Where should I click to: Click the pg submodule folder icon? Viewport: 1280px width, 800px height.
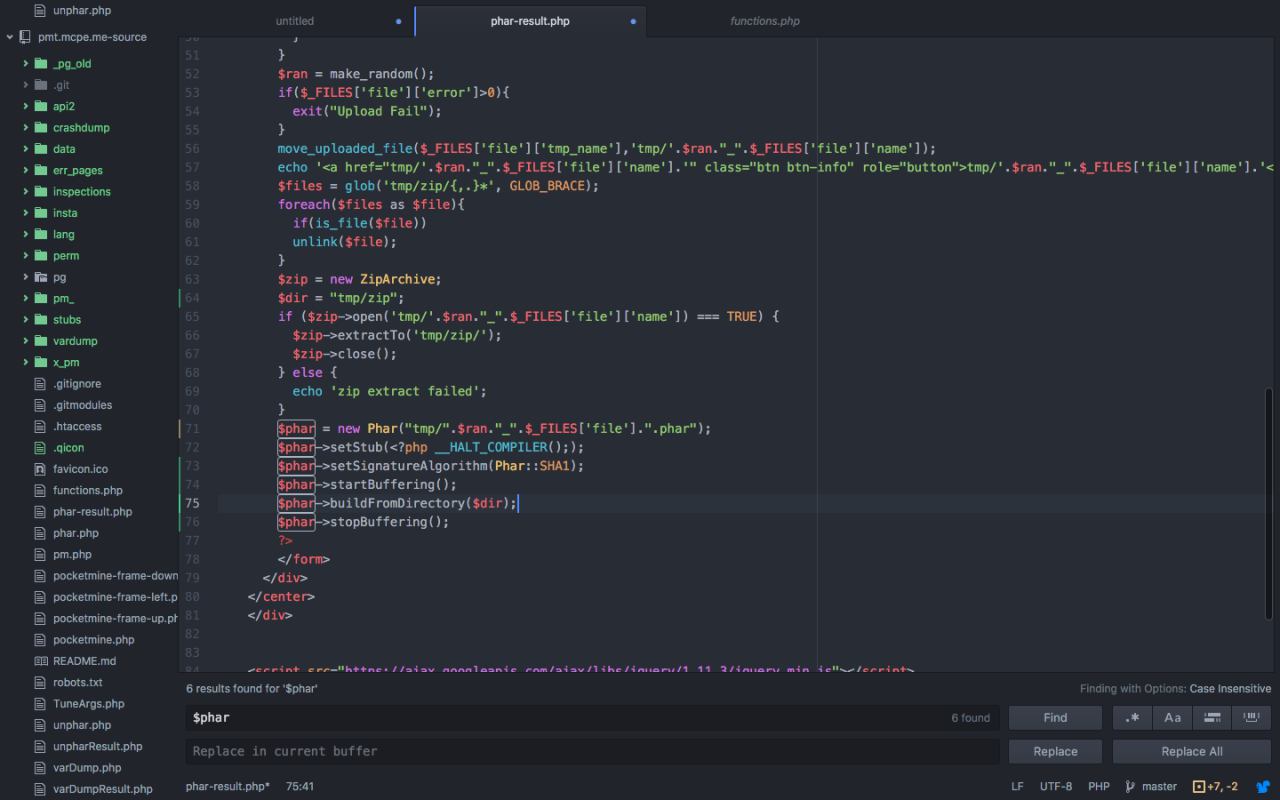click(41, 277)
